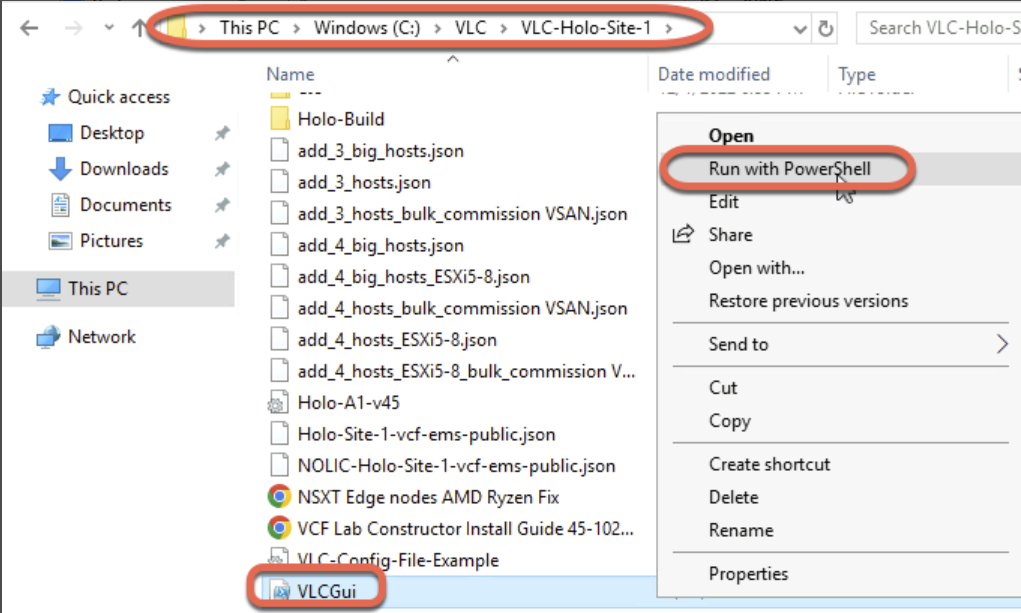Expand chevron after VLC-Holo-Site-1 breadcrumb
1021x613 pixels.
point(669,29)
